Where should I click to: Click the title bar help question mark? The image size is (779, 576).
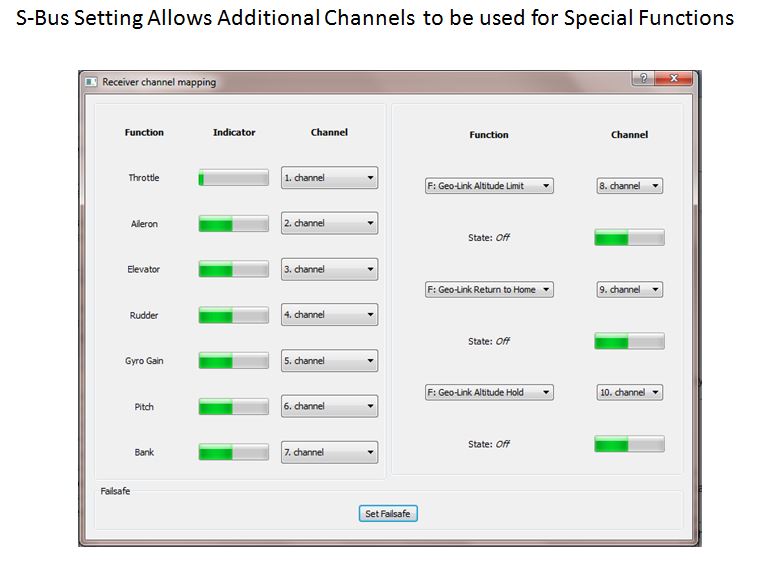coord(643,79)
